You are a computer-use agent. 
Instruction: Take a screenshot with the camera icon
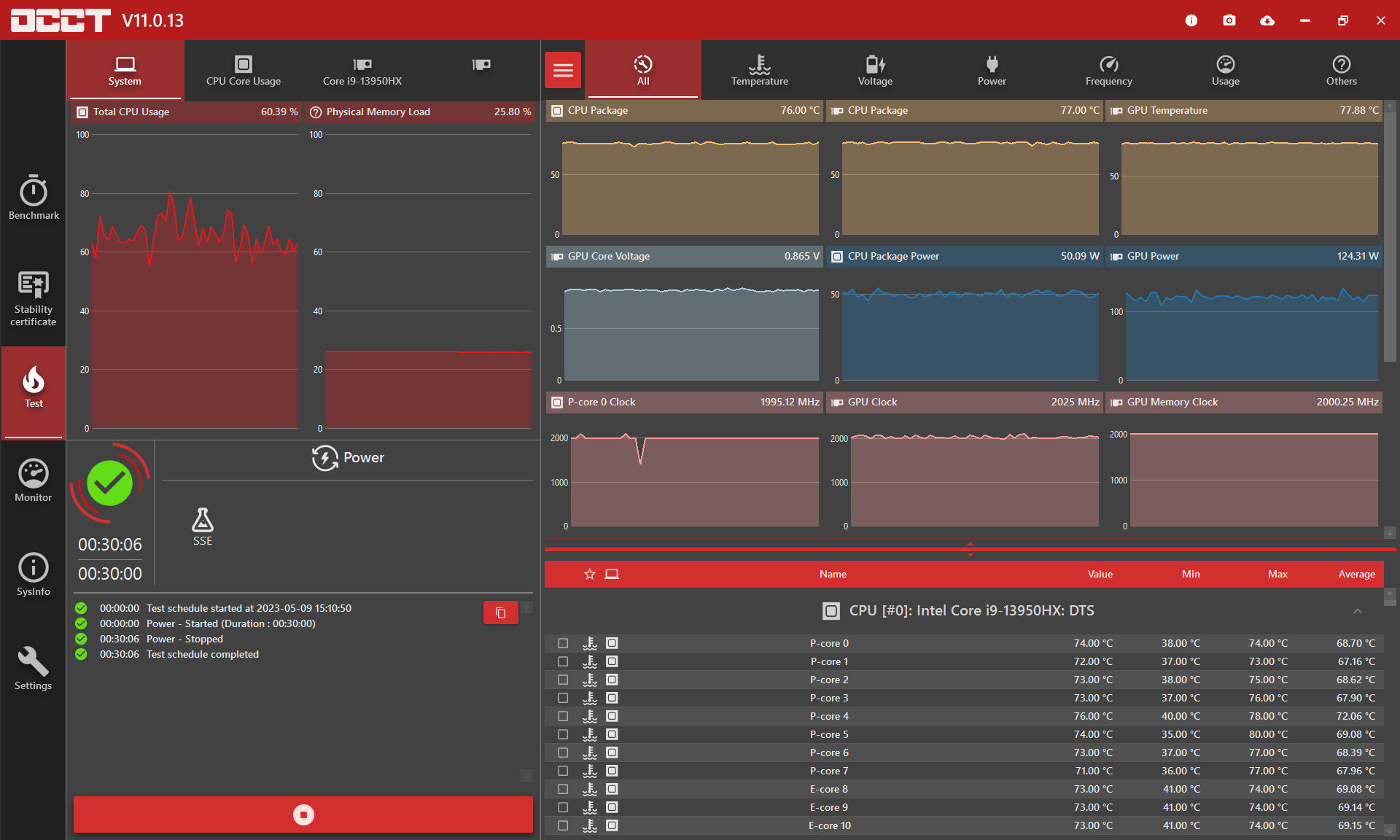tap(1229, 20)
